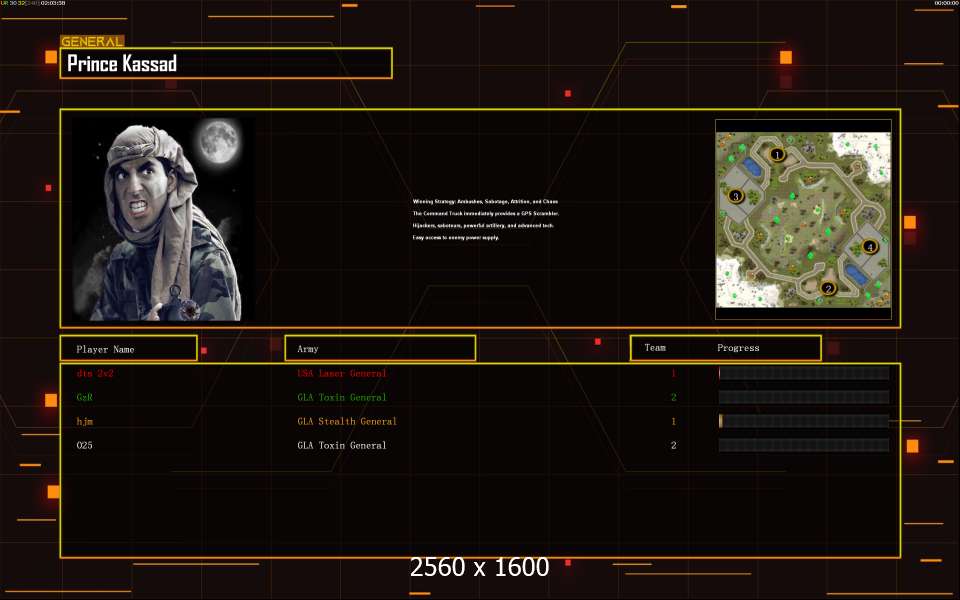The height and width of the screenshot is (600, 960).
Task: Click Prince Kassad's portrait image
Action: click(x=163, y=219)
